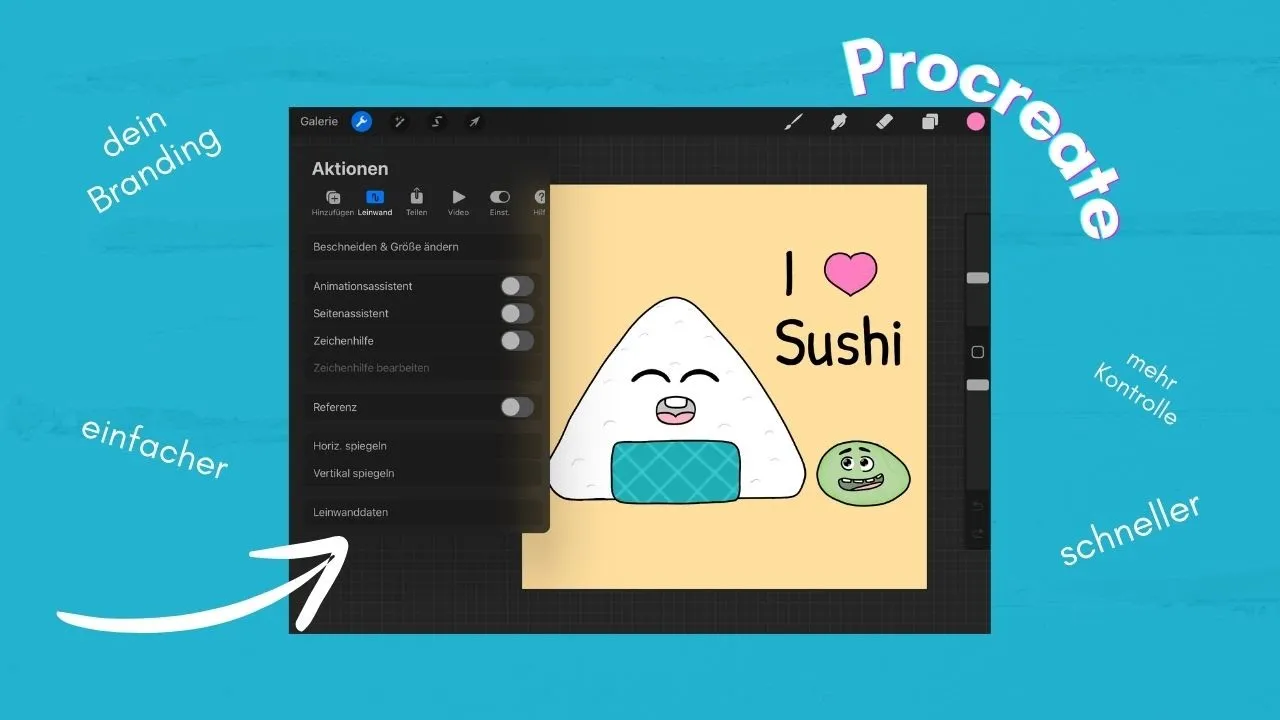This screenshot has width=1280, height=720.
Task: Switch to the Leinwand tab
Action: pyautogui.click(x=375, y=203)
